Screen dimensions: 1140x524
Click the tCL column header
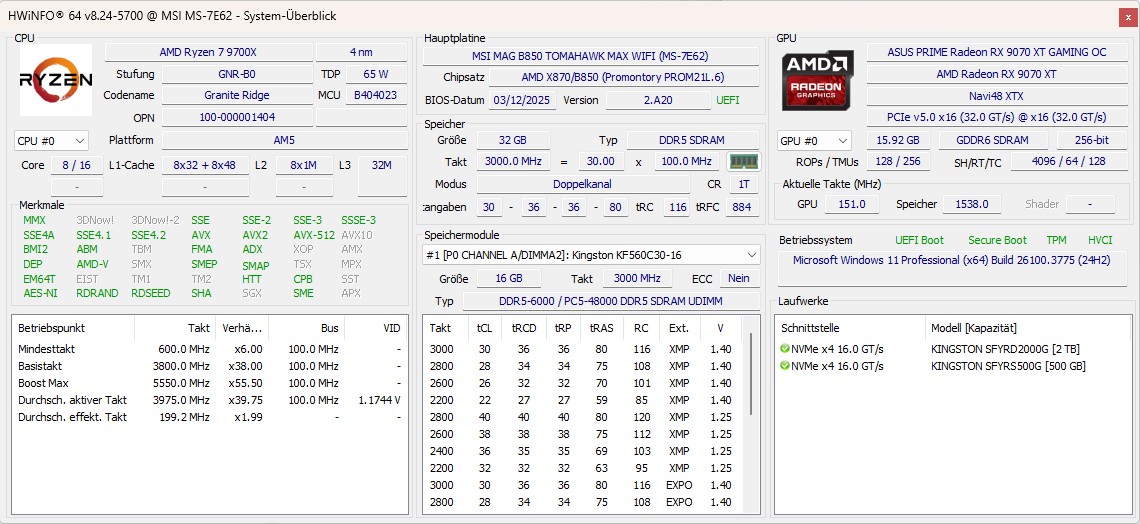coord(484,328)
